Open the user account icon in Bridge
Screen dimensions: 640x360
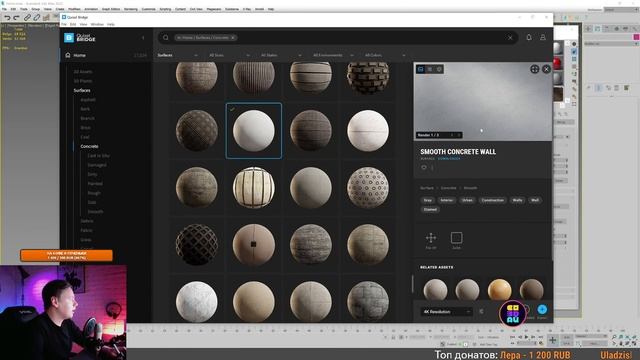[x=543, y=37]
